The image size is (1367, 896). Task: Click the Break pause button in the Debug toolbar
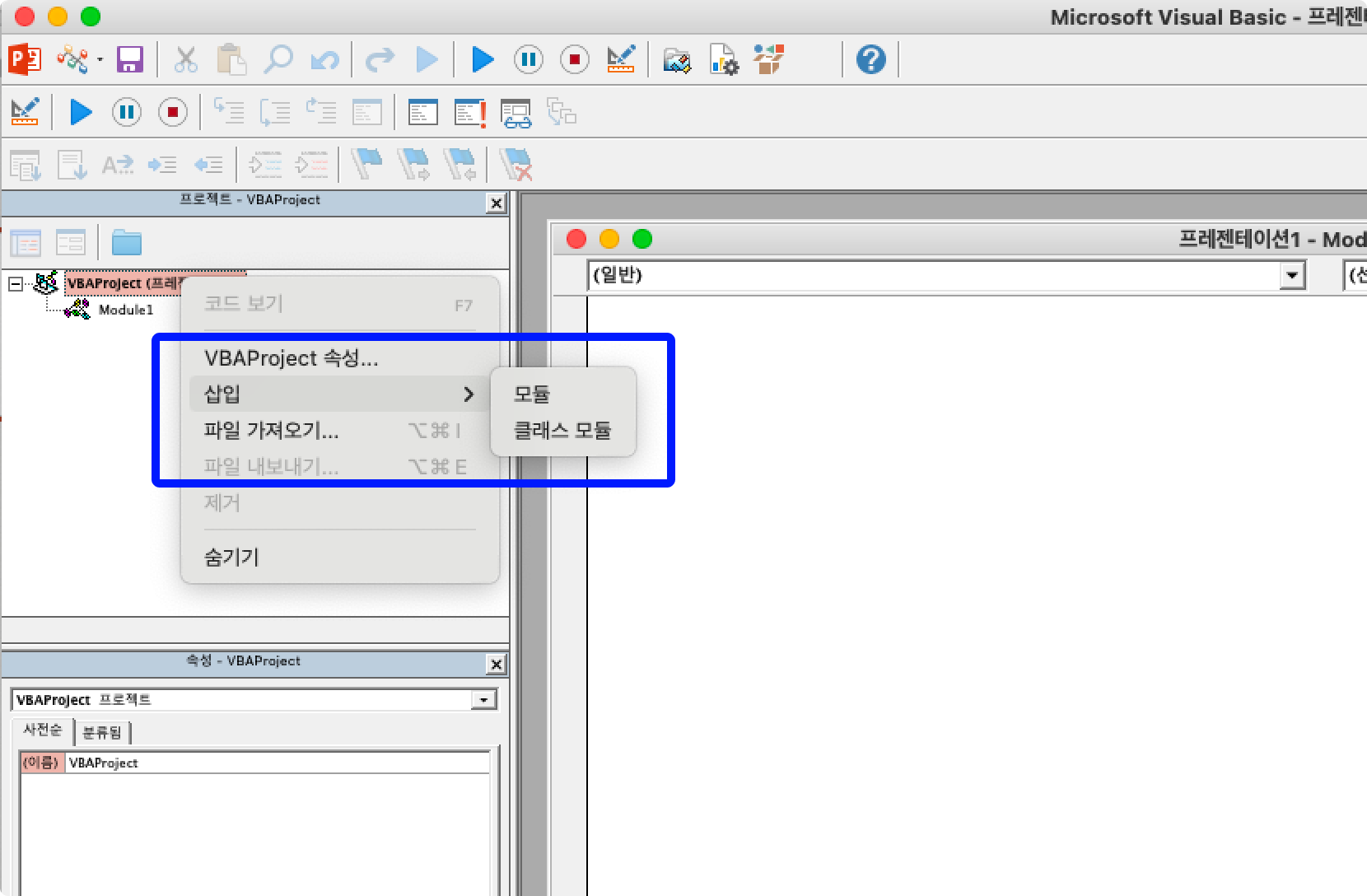tap(127, 112)
